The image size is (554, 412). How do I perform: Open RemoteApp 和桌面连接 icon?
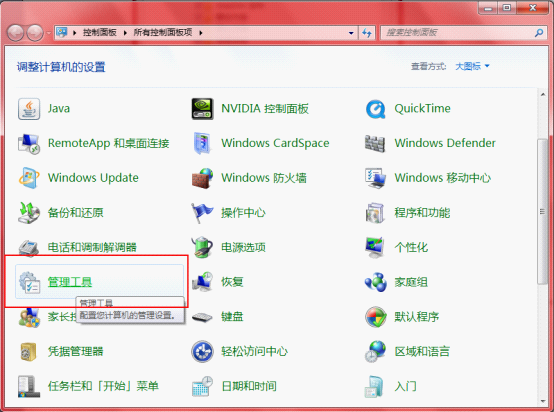[29, 144]
